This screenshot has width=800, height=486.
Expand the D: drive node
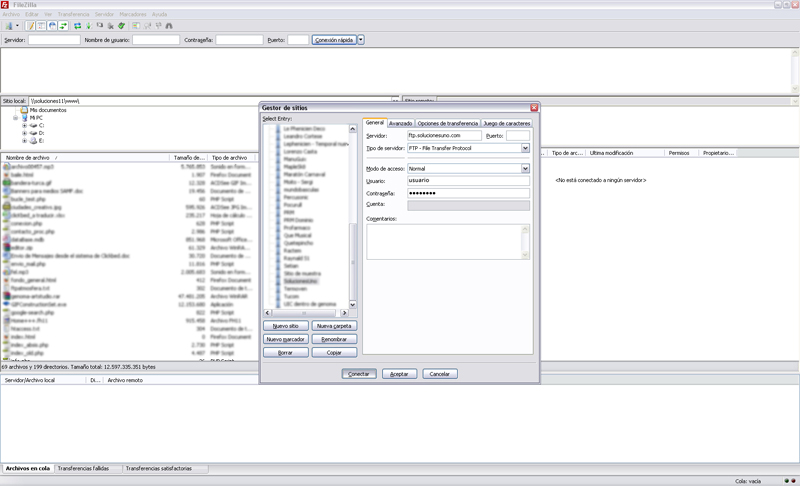click(24, 133)
